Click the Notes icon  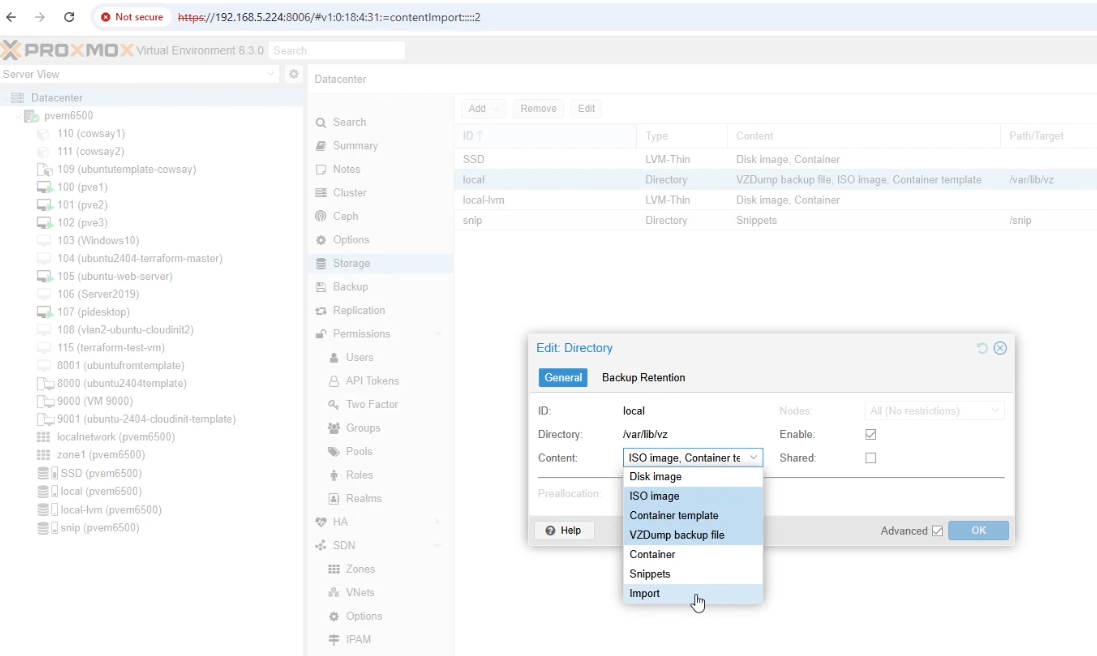click(x=321, y=169)
